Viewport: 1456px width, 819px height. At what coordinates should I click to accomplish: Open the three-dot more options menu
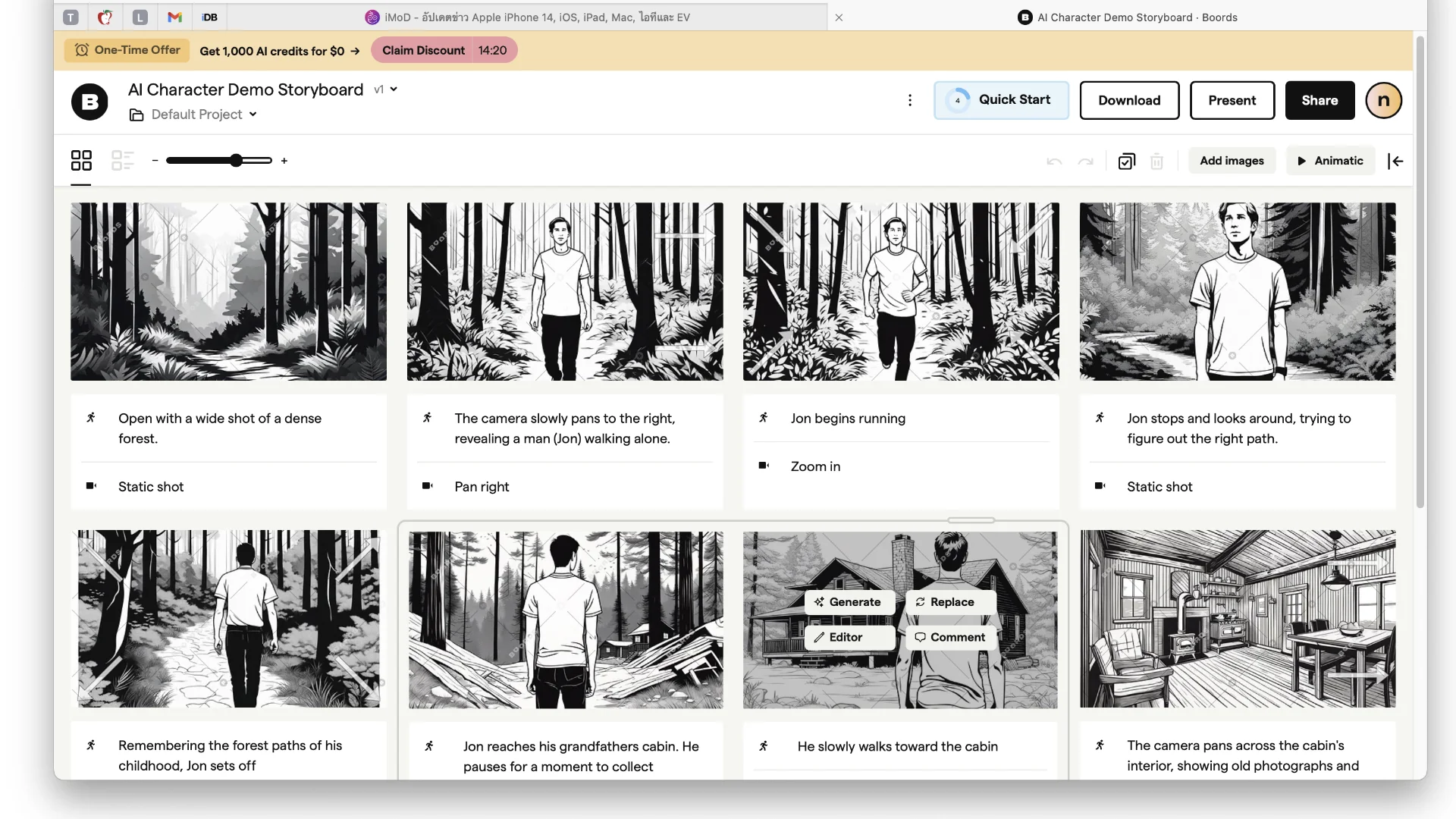coord(910,100)
